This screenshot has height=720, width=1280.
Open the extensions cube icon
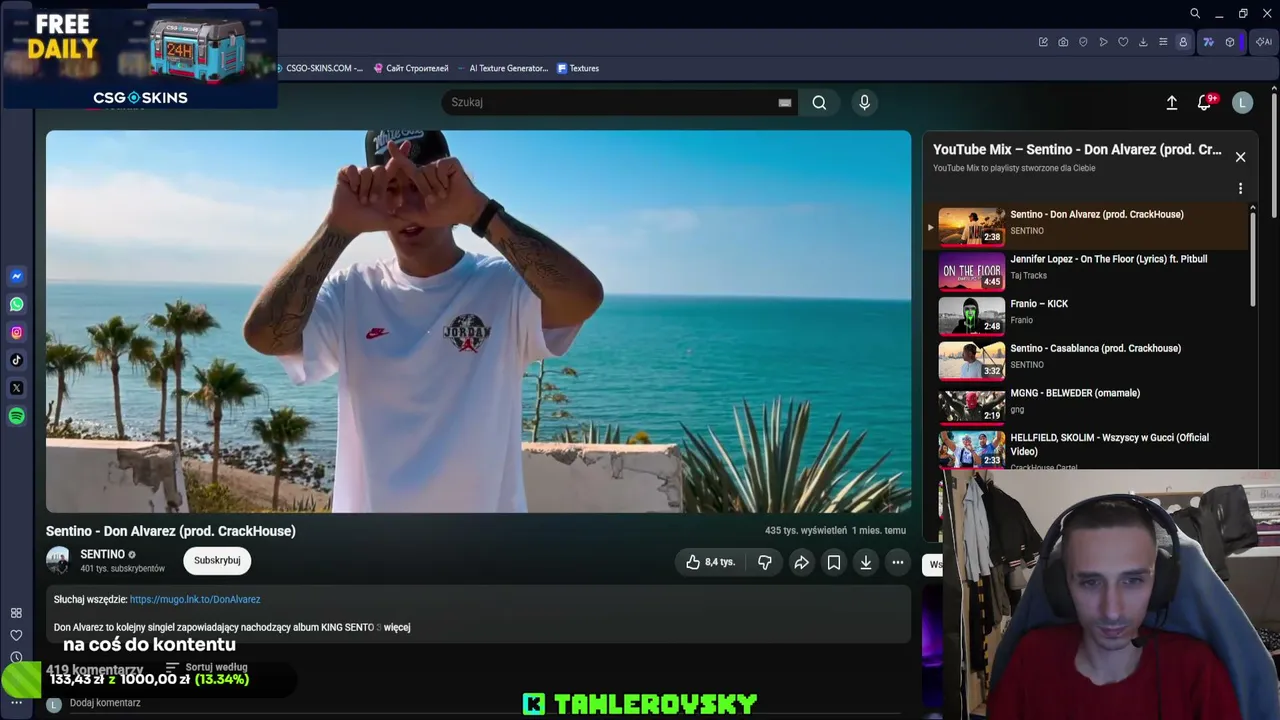tap(1230, 42)
